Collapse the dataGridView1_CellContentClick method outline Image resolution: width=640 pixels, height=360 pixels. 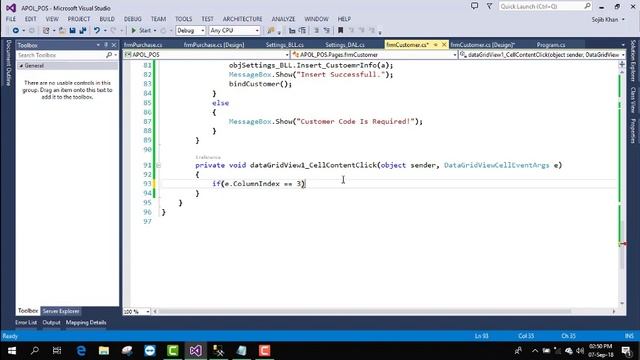(x=158, y=165)
